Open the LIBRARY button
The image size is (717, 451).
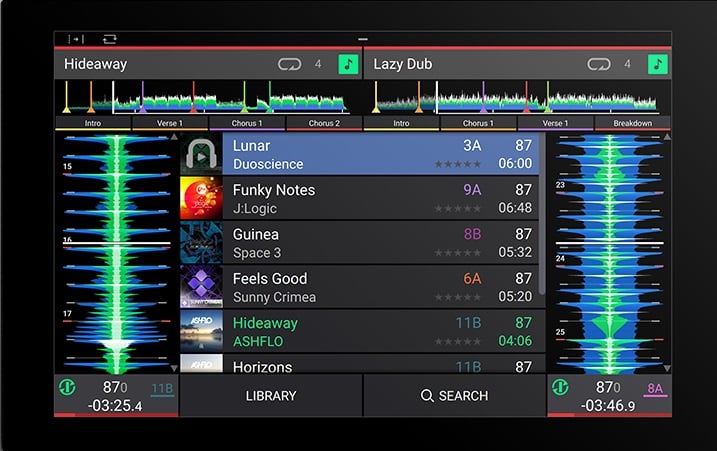point(271,396)
